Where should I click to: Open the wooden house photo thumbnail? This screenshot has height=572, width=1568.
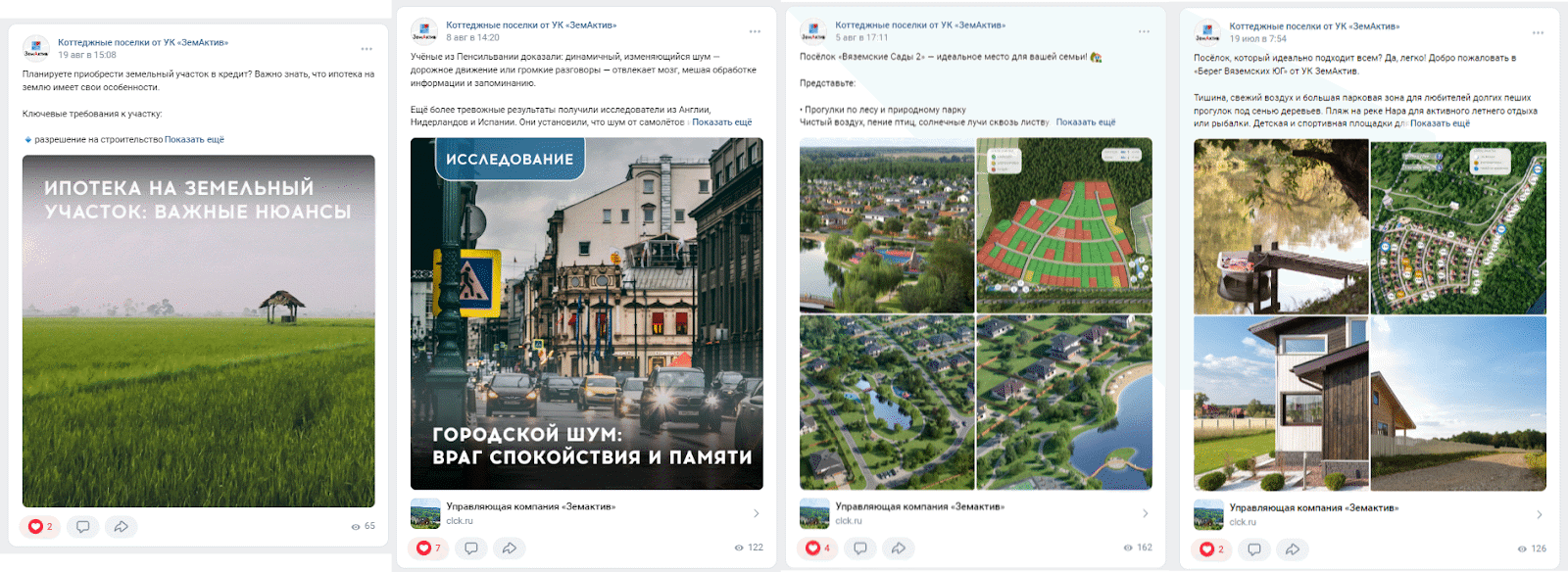pos(1281,403)
